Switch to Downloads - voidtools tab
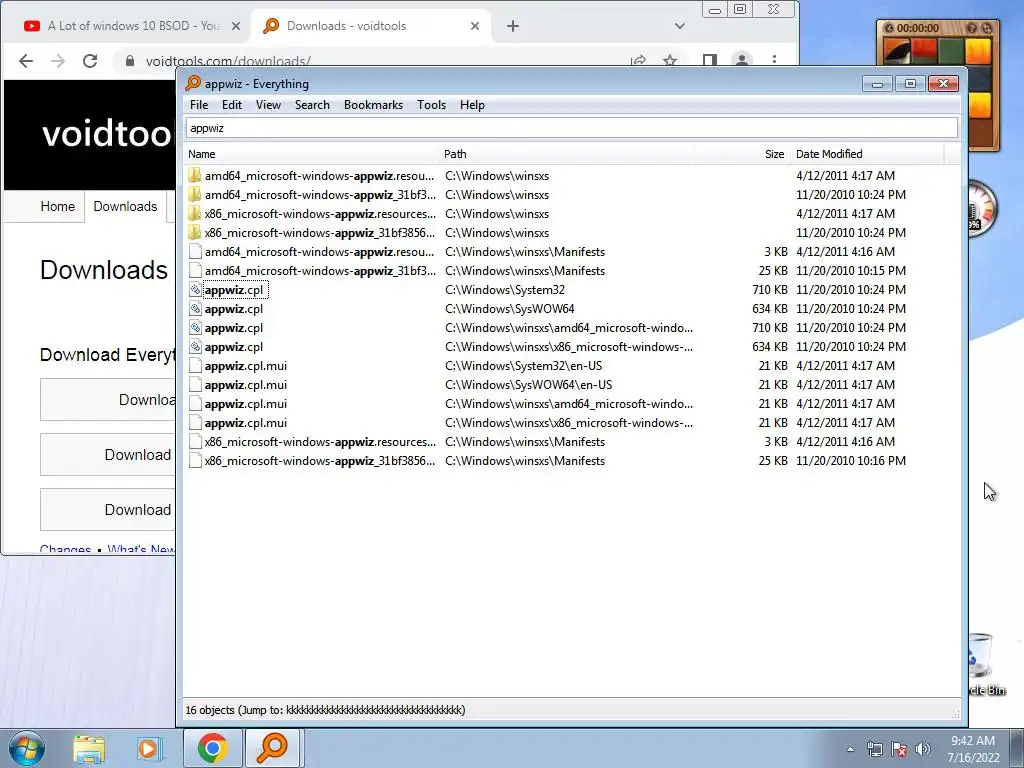This screenshot has height=768, width=1024. tap(346, 26)
